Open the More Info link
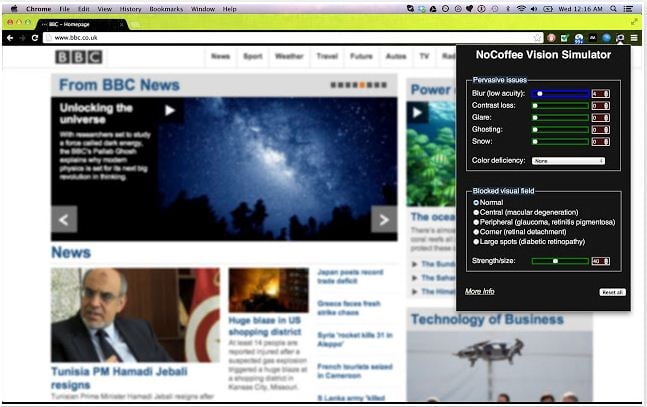 point(479,291)
